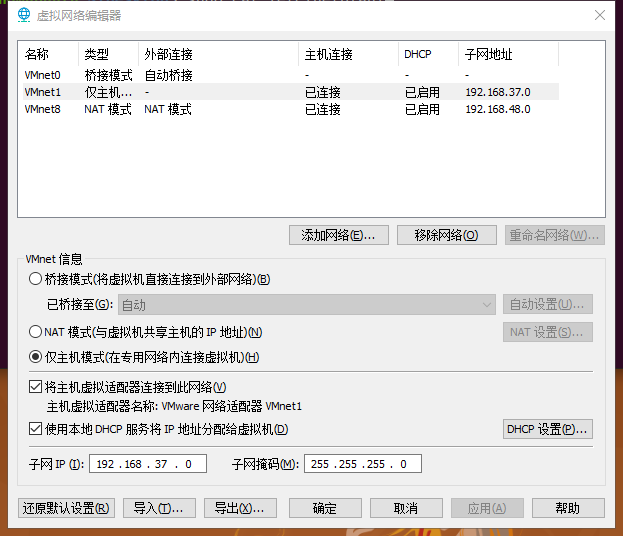Image resolution: width=623 pixels, height=536 pixels.
Task: Click NAT 模式 external connection cell of VMnet8
Action: coord(168,109)
